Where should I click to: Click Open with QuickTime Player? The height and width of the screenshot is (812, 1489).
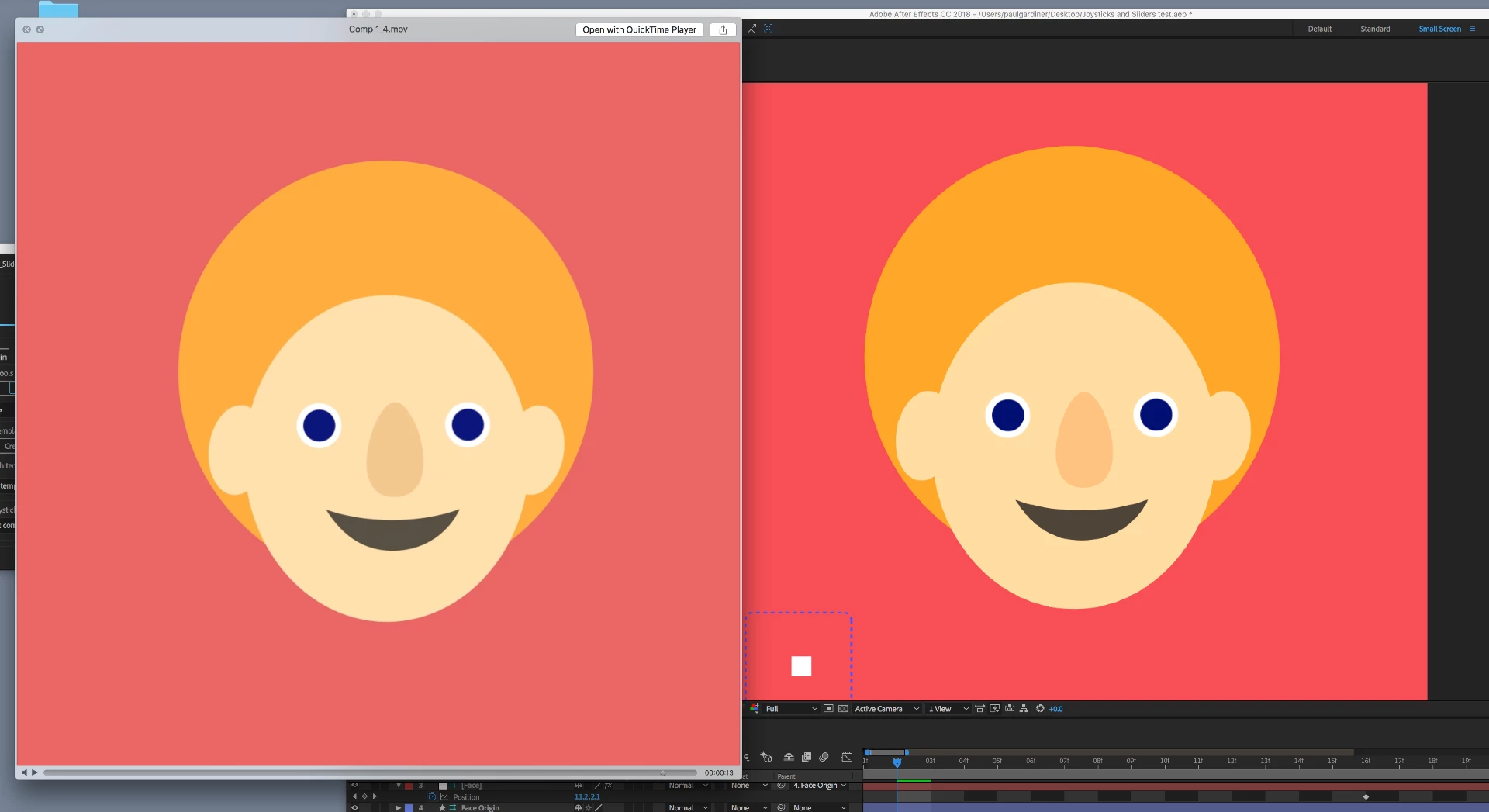pos(639,29)
